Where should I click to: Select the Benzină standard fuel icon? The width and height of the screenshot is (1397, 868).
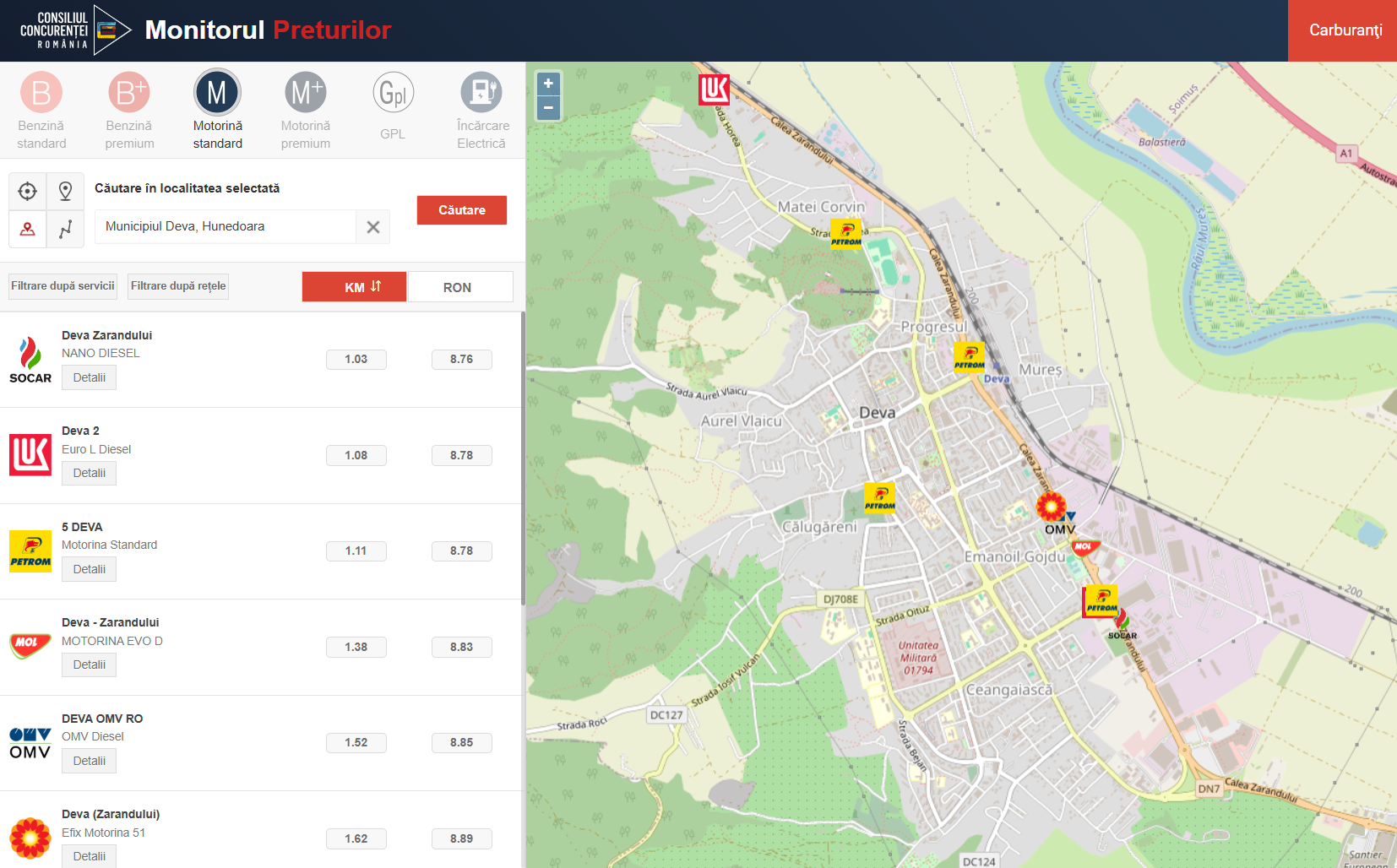coord(41,93)
